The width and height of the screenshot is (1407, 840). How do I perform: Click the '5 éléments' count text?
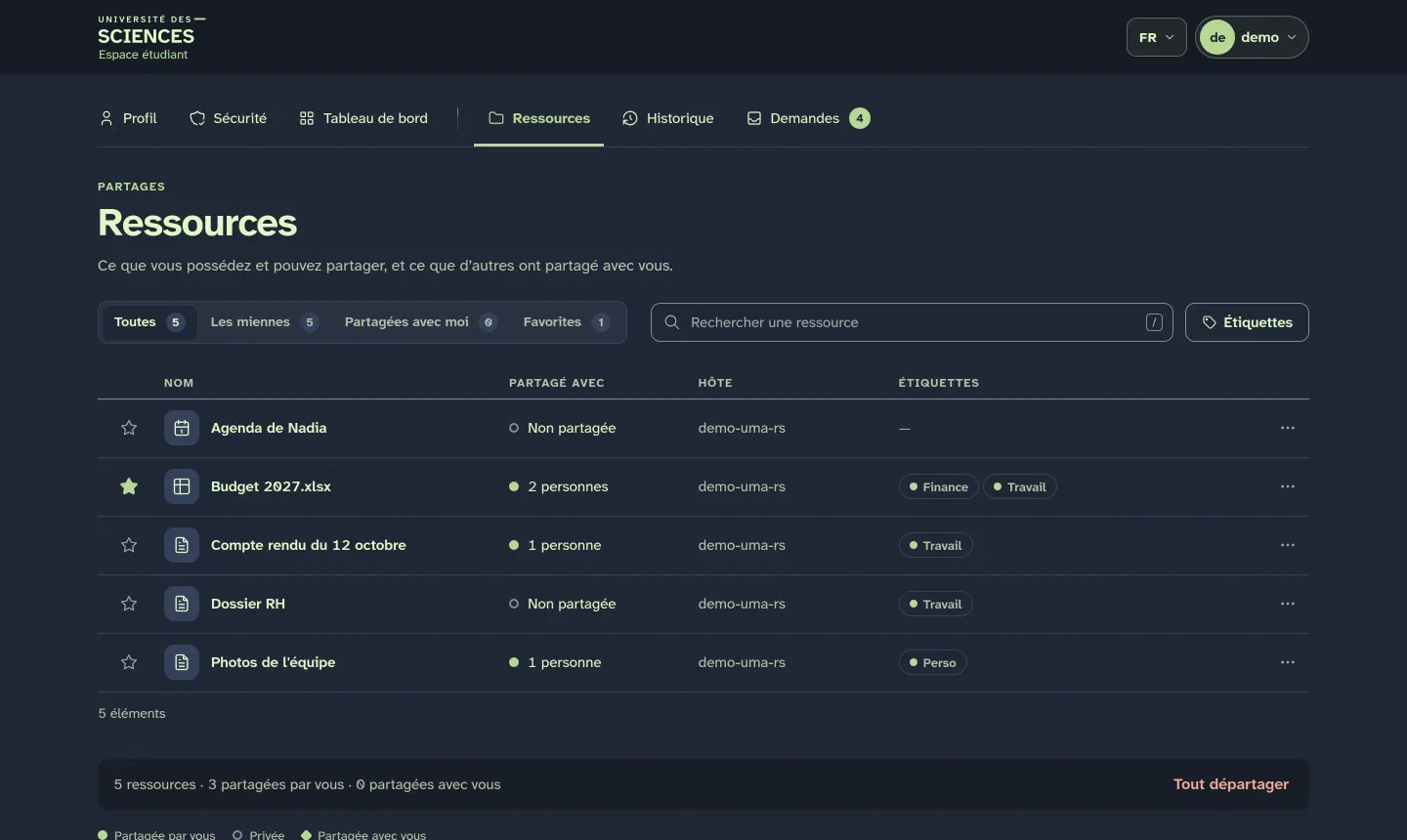pyautogui.click(x=132, y=714)
